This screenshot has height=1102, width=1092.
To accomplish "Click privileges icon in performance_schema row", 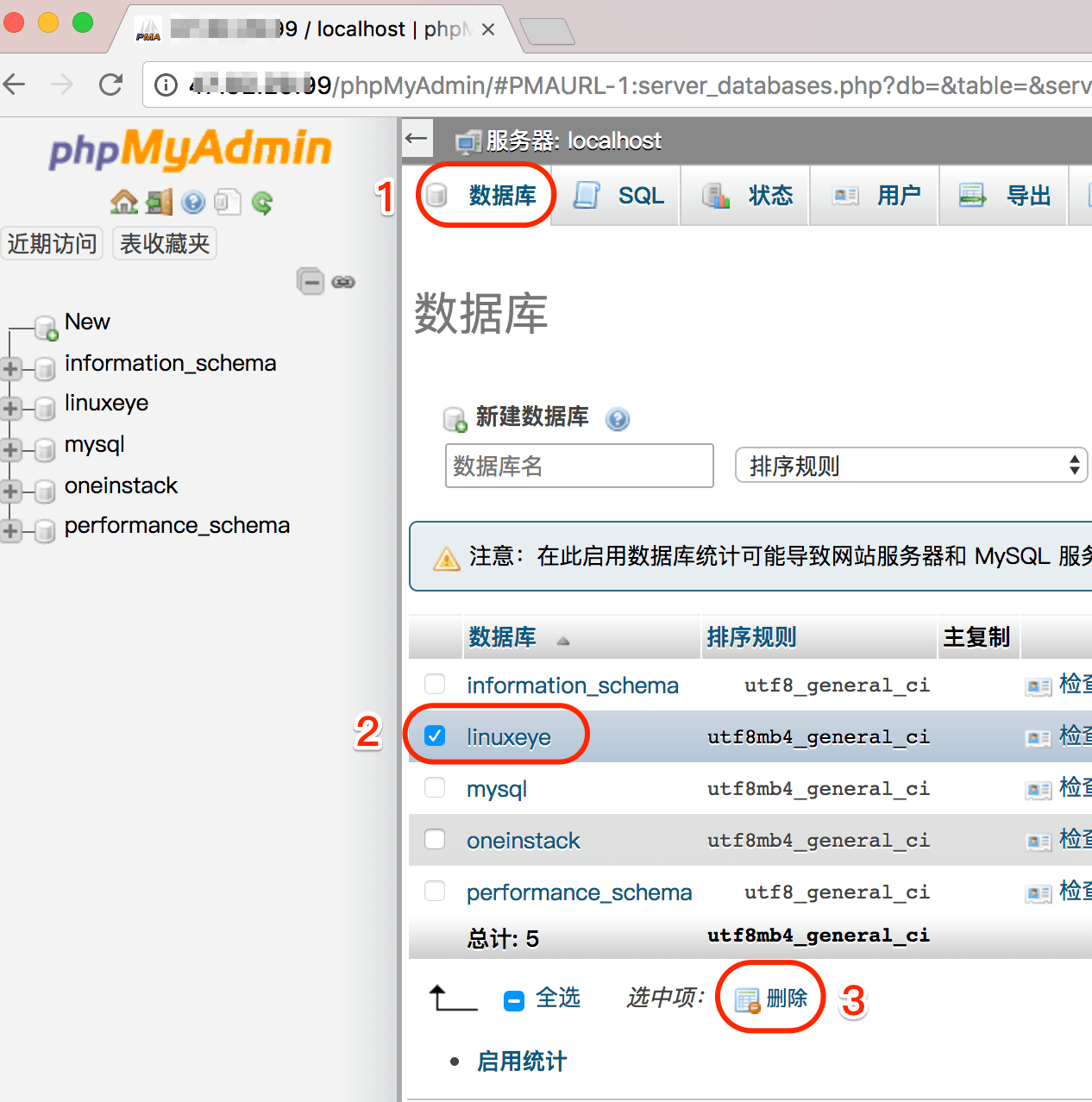I will pyautogui.click(x=1038, y=893).
